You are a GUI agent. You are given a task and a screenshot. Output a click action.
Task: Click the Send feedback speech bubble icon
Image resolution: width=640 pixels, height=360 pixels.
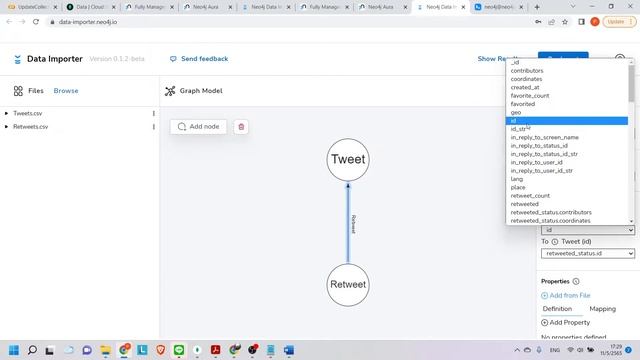[x=173, y=59]
